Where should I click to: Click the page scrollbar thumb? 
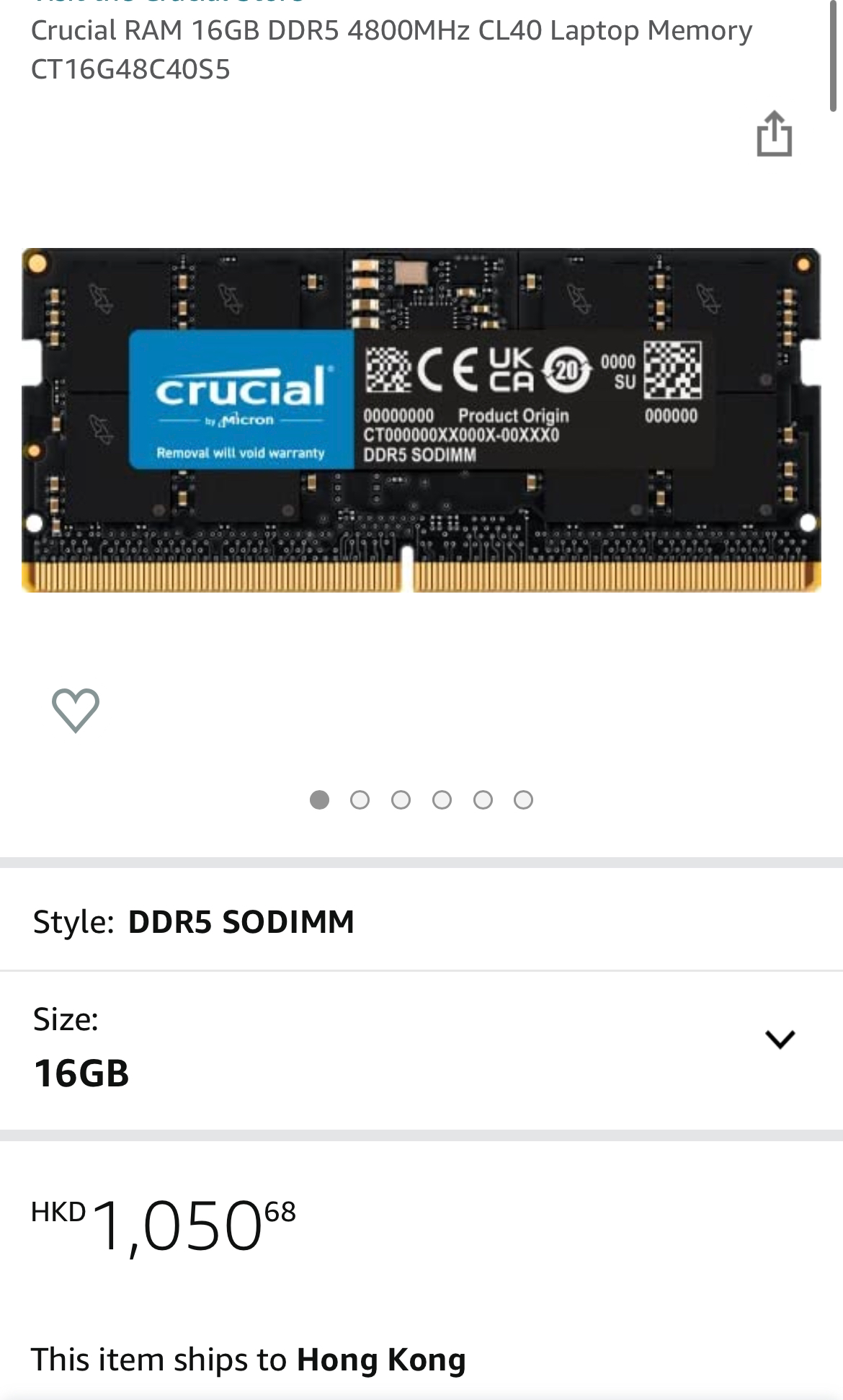(x=833, y=56)
